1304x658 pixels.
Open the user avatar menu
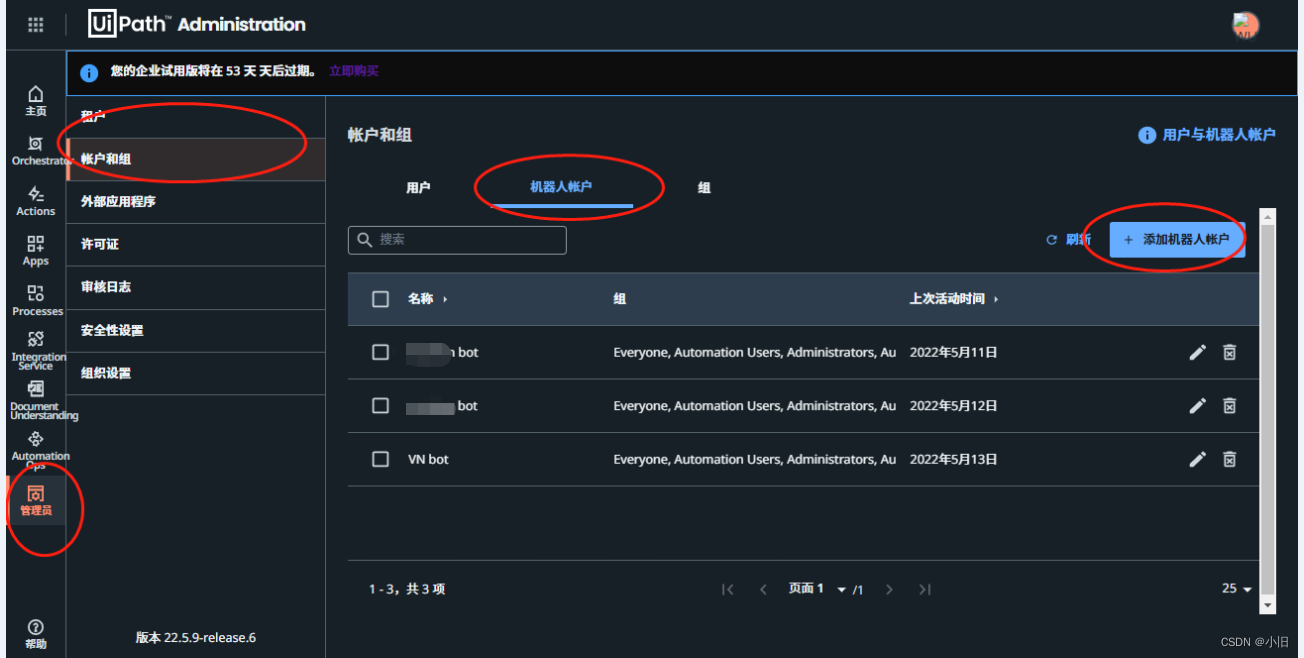tap(1245, 26)
